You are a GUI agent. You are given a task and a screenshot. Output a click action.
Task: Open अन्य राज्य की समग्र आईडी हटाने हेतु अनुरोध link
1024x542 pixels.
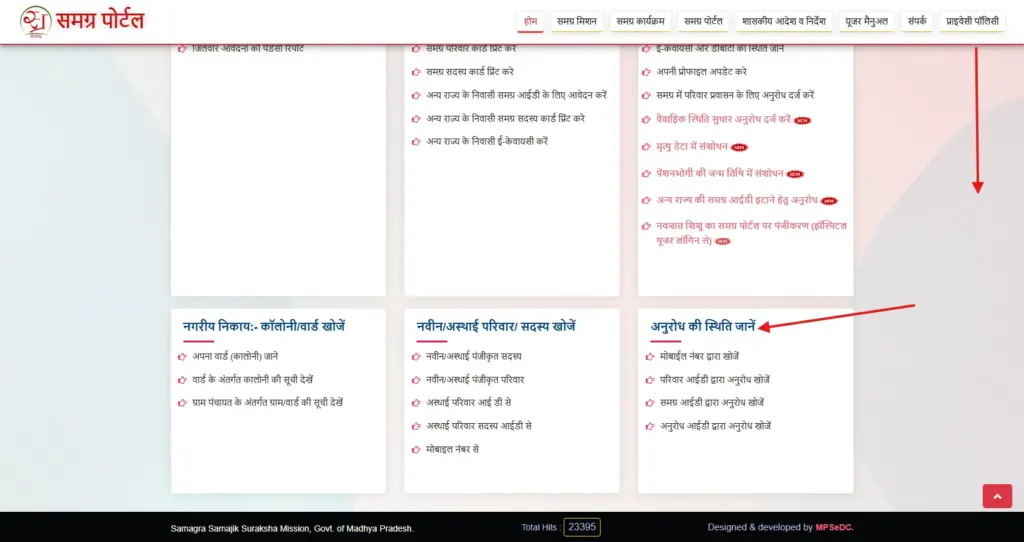pyautogui.click(x=737, y=200)
